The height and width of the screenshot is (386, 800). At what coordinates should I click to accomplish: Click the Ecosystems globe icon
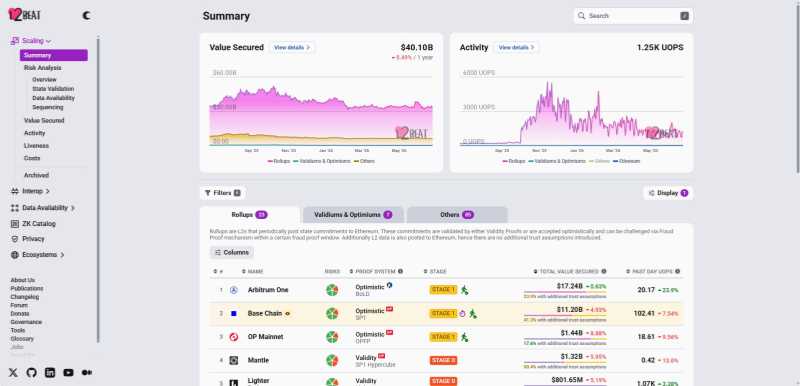[x=15, y=254]
